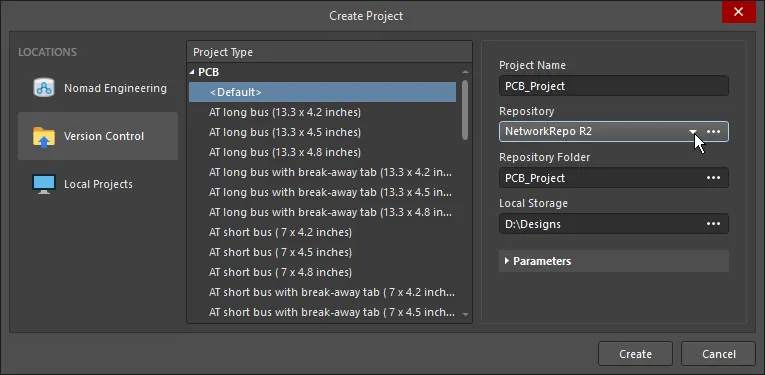Click the Version Control folder icon
The width and height of the screenshot is (765, 375).
[44, 137]
